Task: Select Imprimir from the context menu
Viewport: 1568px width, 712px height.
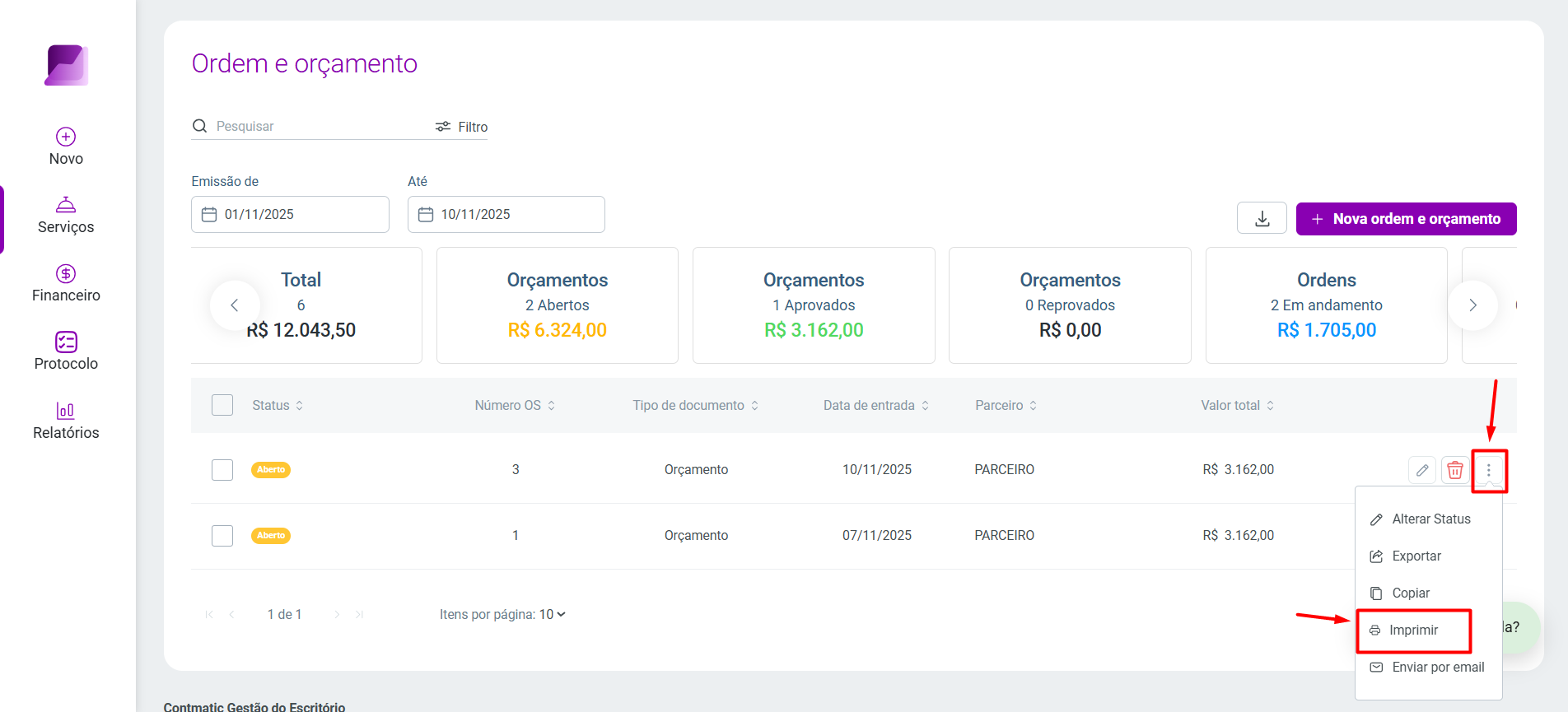Action: pos(1413,631)
